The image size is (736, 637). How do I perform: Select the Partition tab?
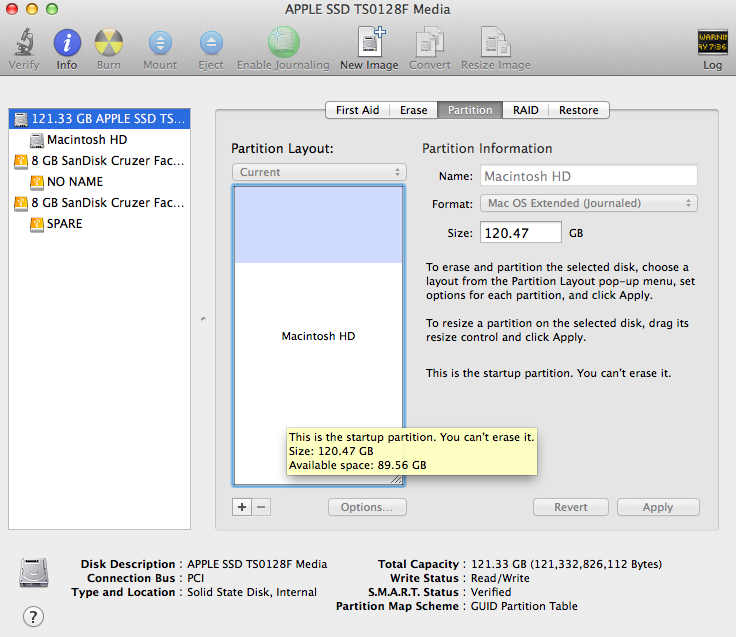[470, 110]
